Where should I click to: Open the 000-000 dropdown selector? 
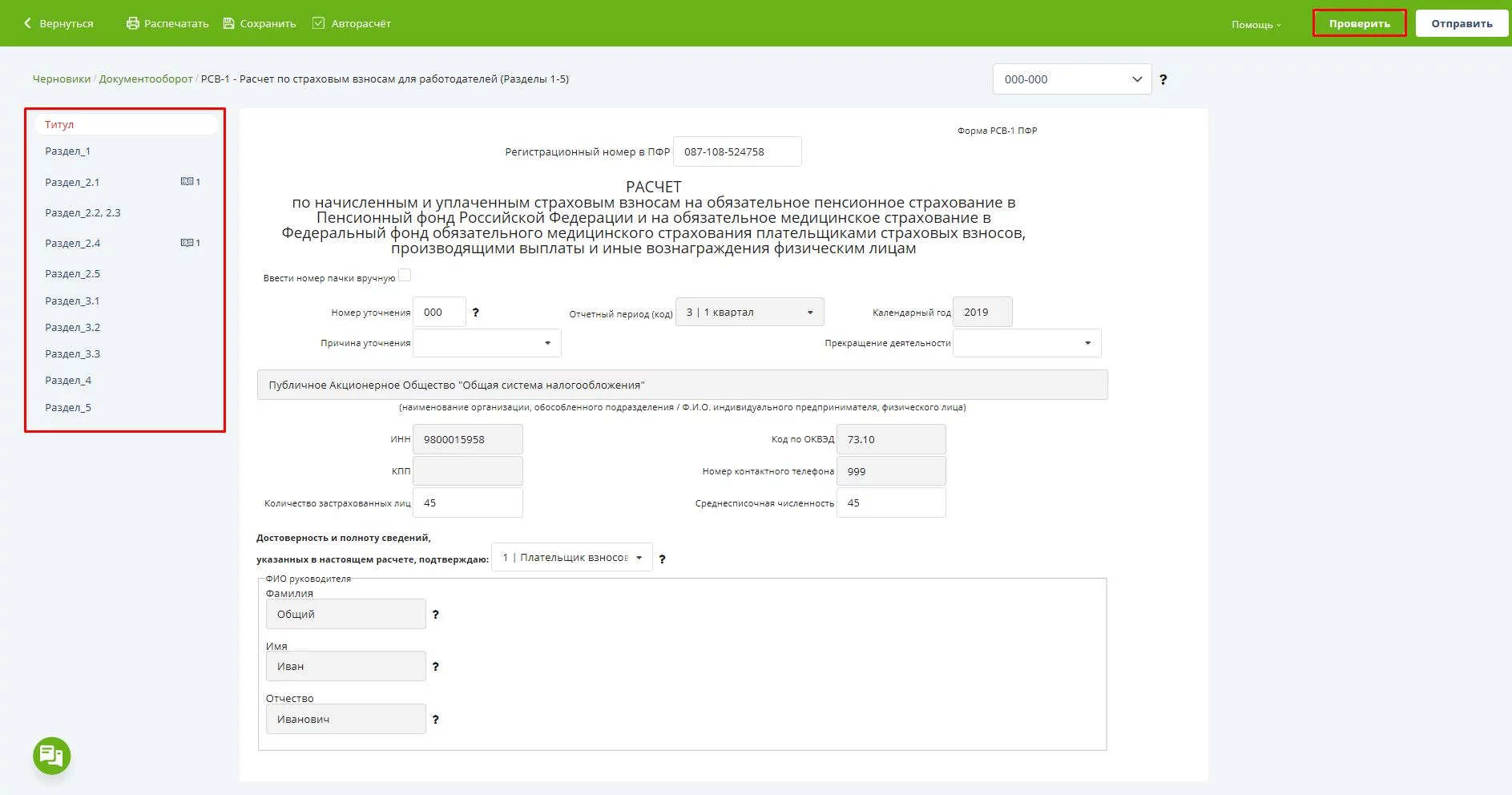click(x=1072, y=79)
